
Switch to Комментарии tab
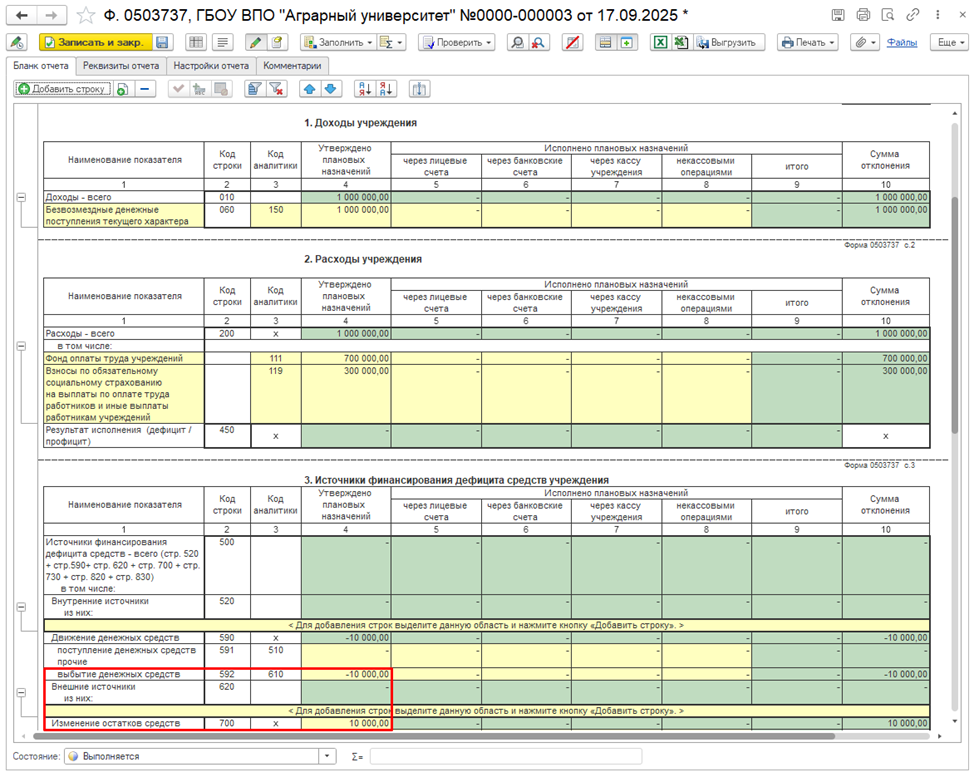click(x=292, y=66)
